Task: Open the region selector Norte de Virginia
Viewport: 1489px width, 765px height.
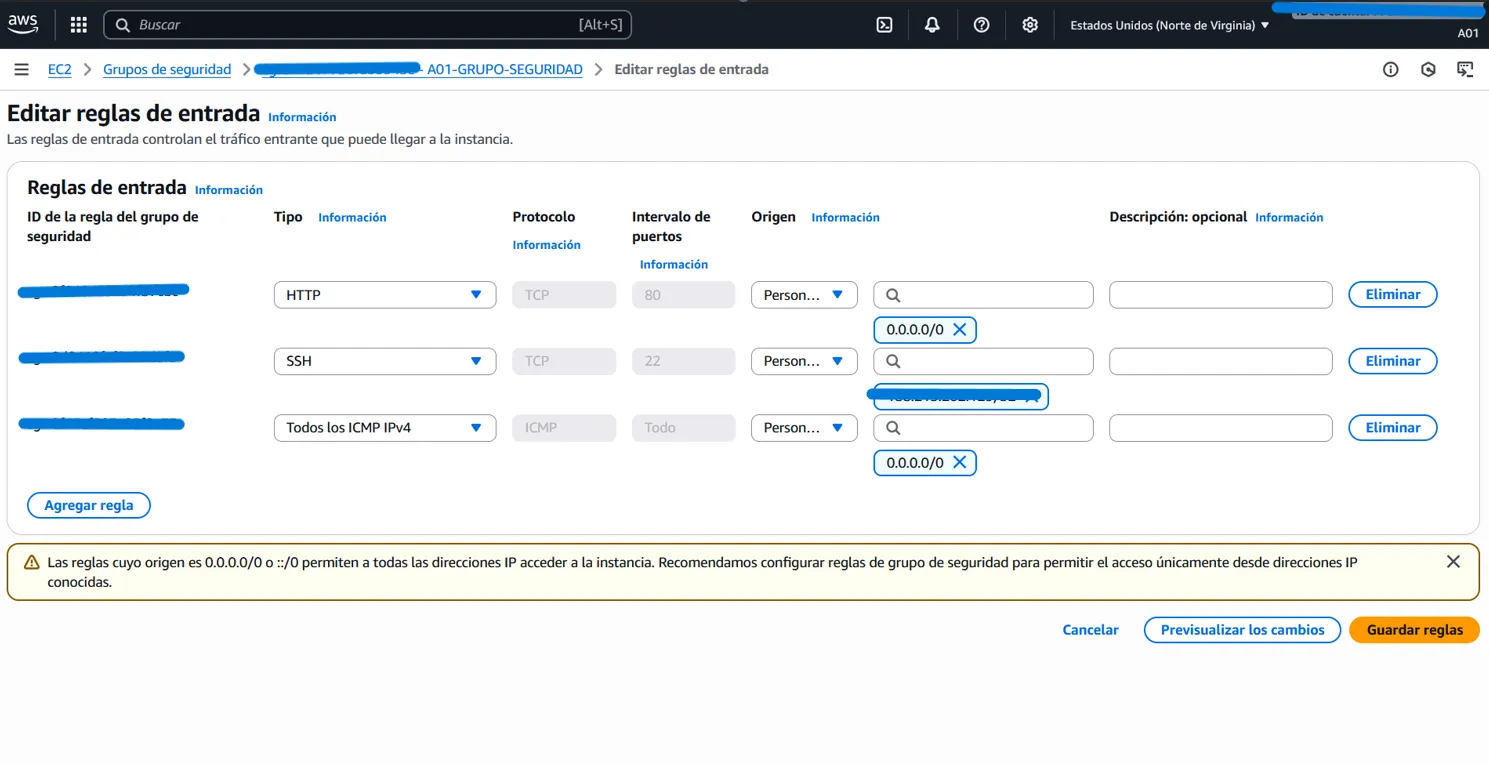Action: pyautogui.click(x=1169, y=26)
